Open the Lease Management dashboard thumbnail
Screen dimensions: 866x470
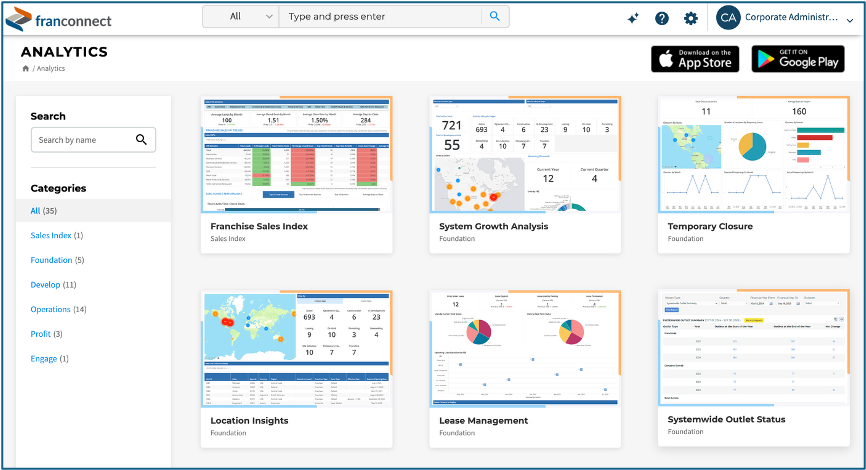click(524, 348)
